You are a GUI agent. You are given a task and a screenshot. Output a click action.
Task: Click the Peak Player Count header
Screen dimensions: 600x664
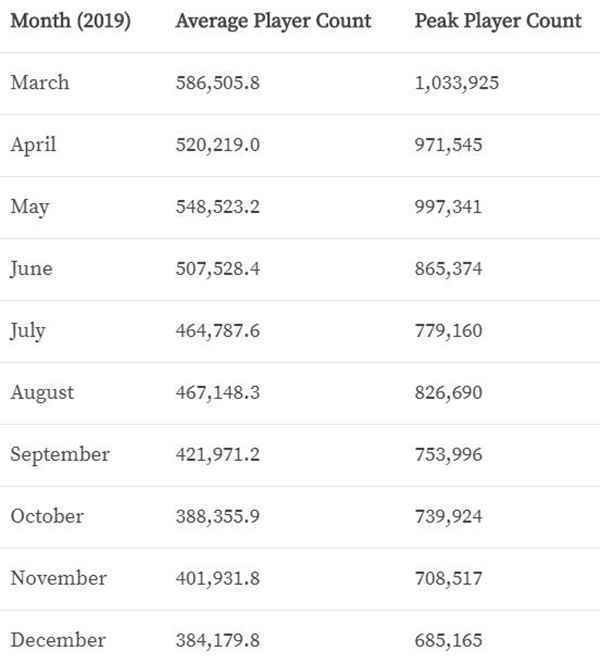pyautogui.click(x=498, y=21)
